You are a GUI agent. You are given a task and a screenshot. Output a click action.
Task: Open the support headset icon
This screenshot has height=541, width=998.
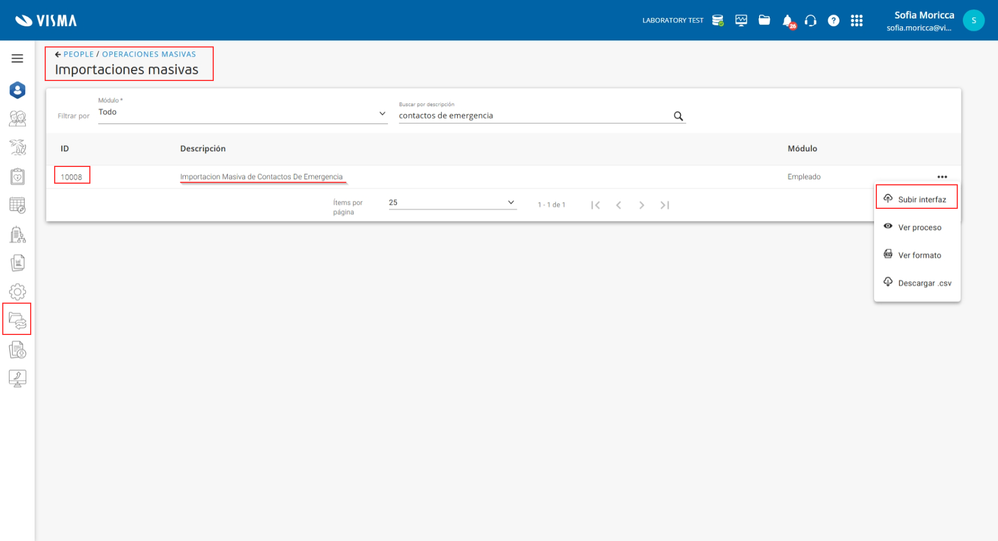(810, 21)
